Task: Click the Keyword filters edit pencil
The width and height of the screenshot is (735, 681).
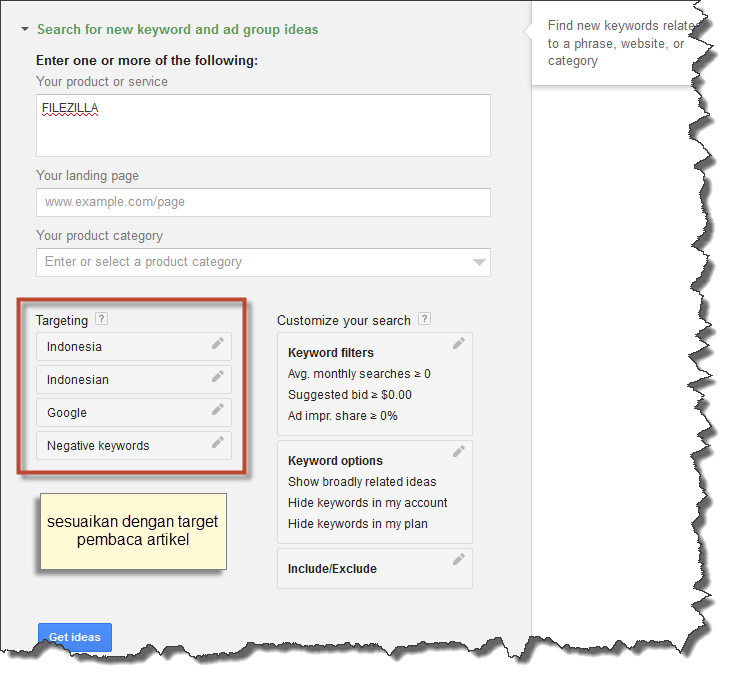Action: coord(458,344)
